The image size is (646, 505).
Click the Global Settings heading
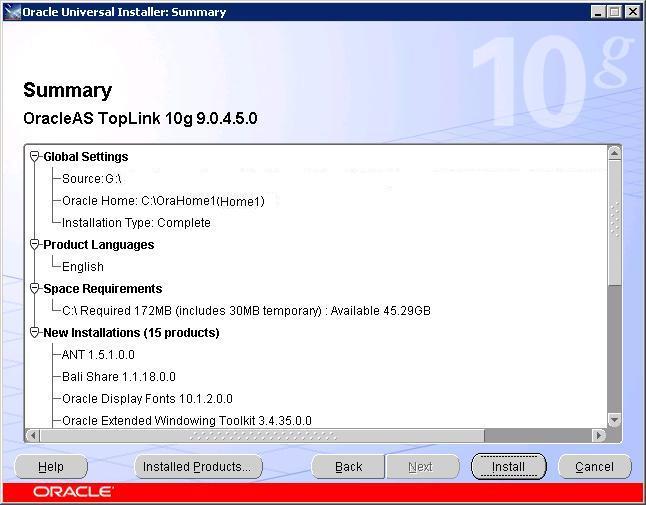[x=86, y=157]
